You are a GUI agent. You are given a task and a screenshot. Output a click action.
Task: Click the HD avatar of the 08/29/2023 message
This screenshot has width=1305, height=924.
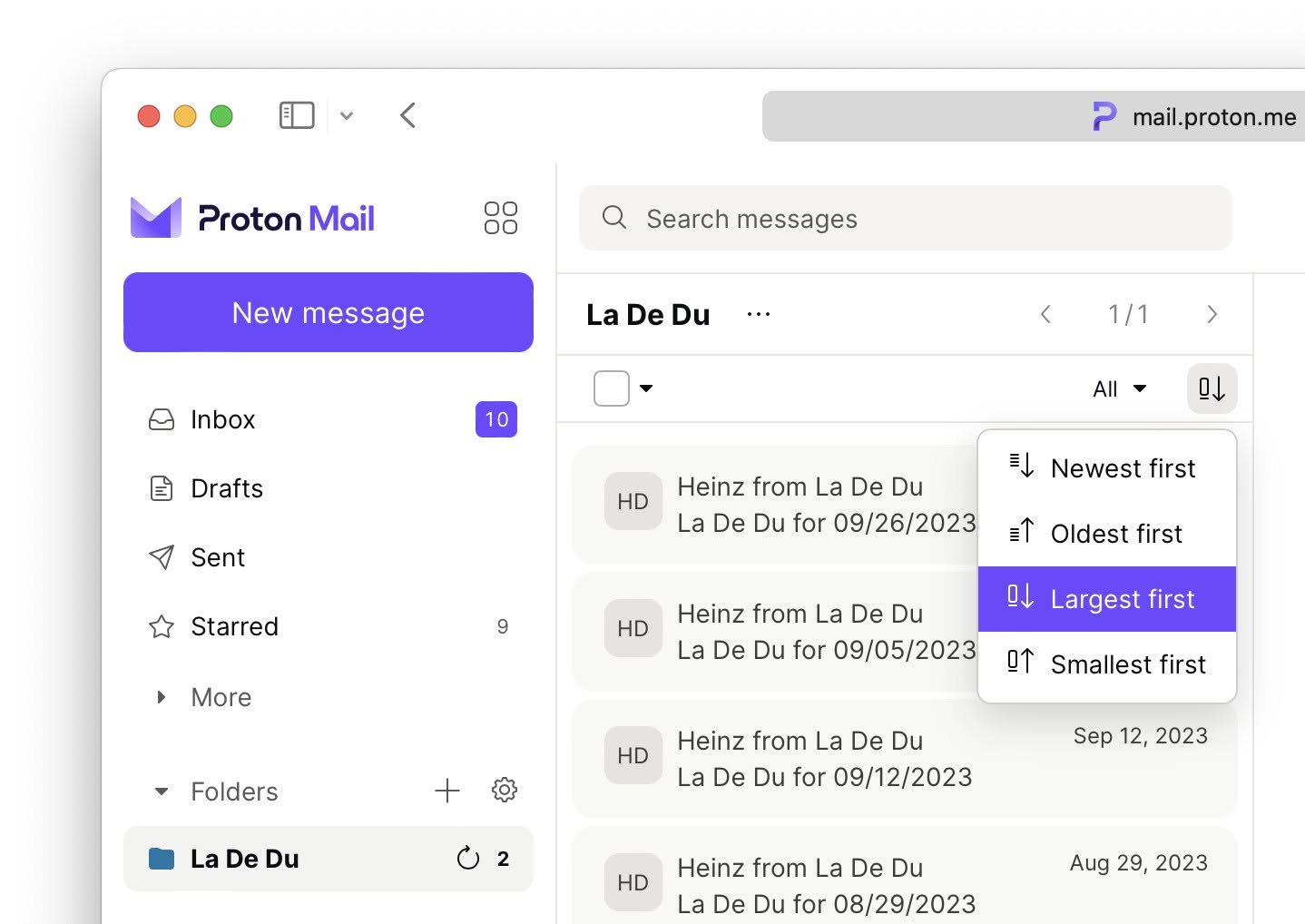[633, 882]
